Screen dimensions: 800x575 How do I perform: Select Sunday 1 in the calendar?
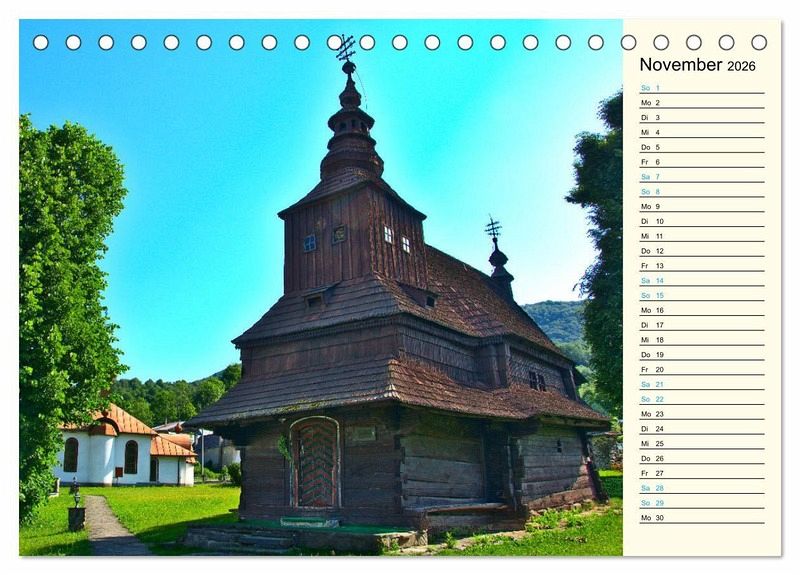coord(700,88)
